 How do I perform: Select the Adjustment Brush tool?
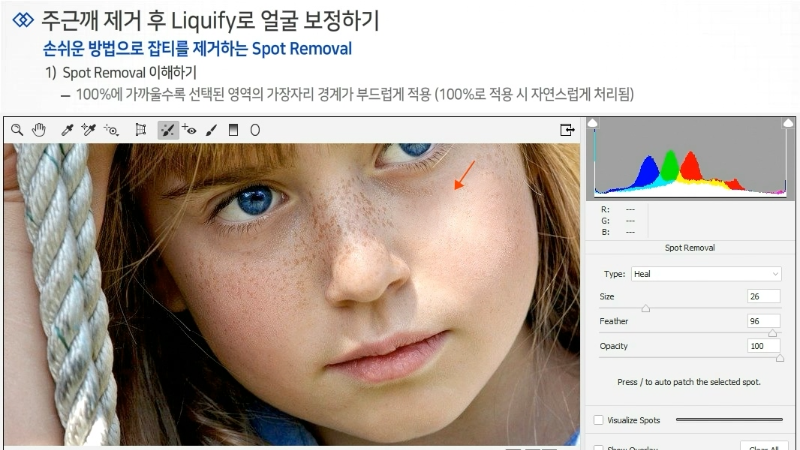click(x=211, y=130)
